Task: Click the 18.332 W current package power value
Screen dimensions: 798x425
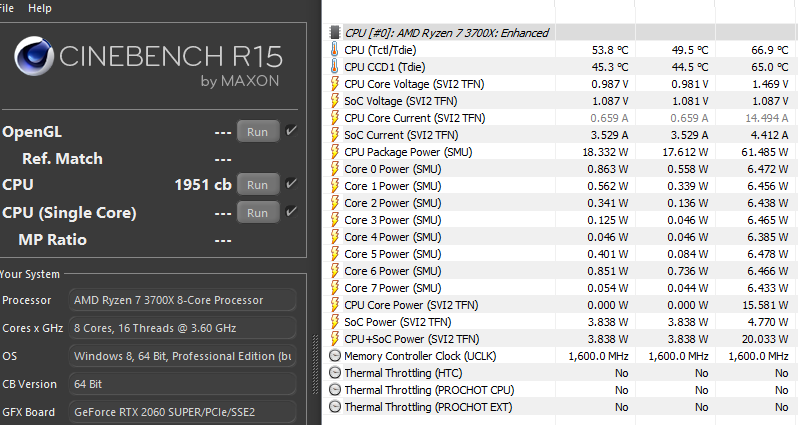Action: pos(606,152)
